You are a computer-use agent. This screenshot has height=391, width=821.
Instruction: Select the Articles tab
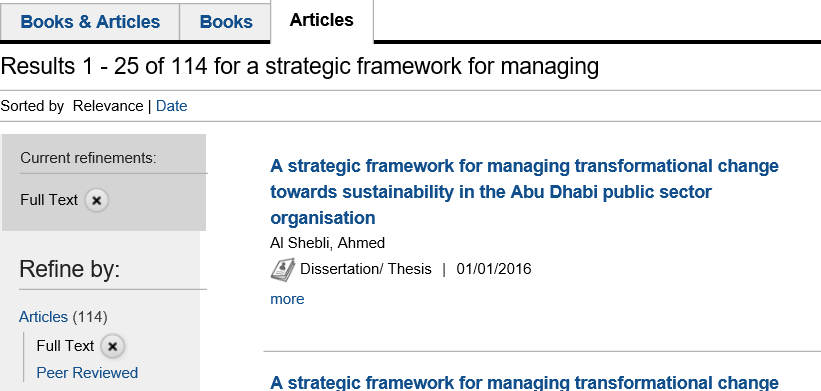321,20
